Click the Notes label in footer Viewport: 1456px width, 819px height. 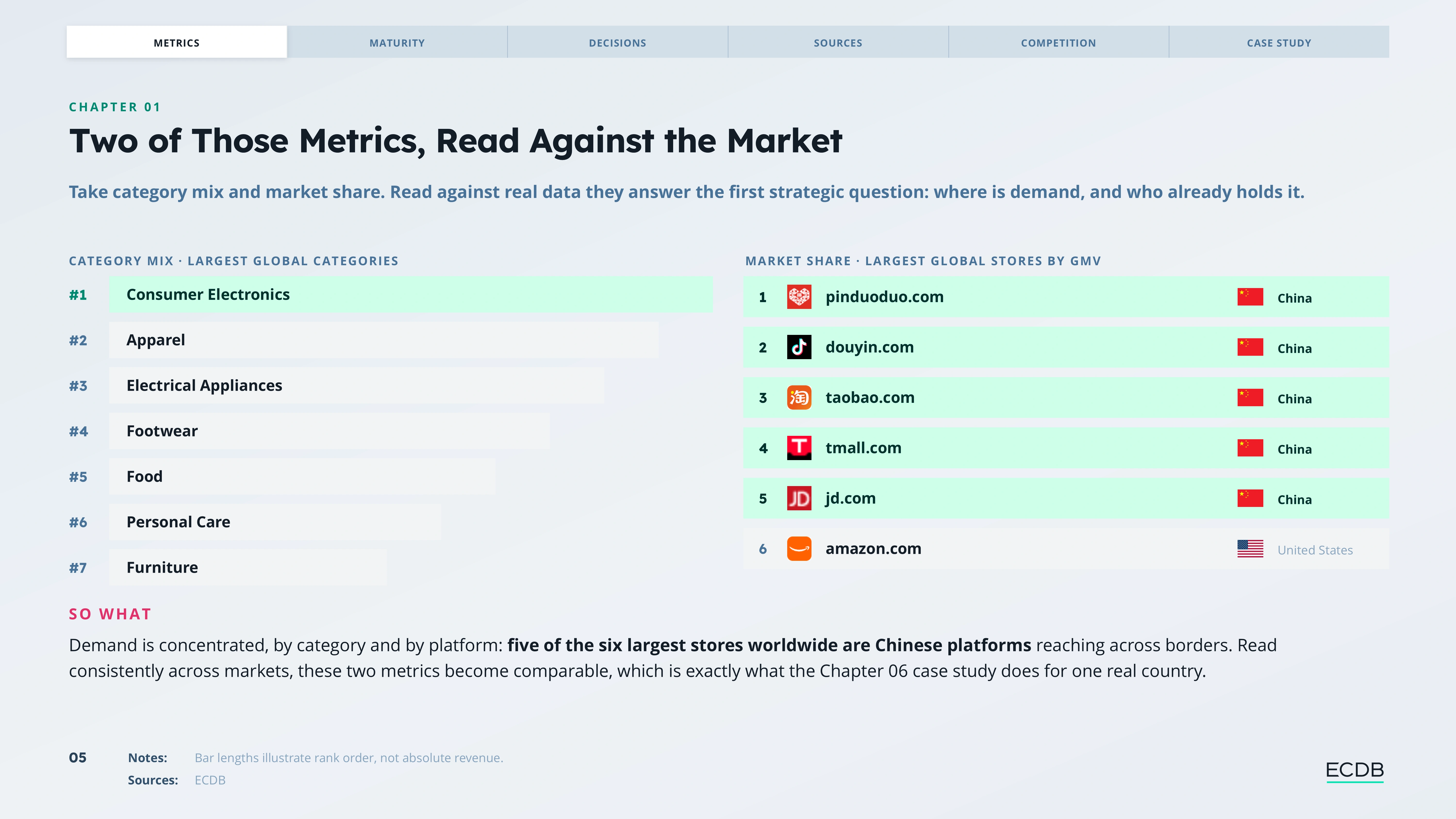click(x=148, y=757)
